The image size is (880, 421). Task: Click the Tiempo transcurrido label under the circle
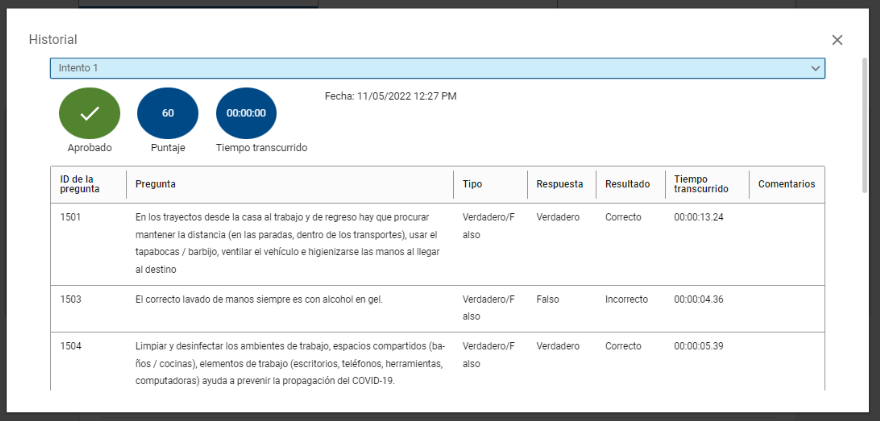click(262, 148)
